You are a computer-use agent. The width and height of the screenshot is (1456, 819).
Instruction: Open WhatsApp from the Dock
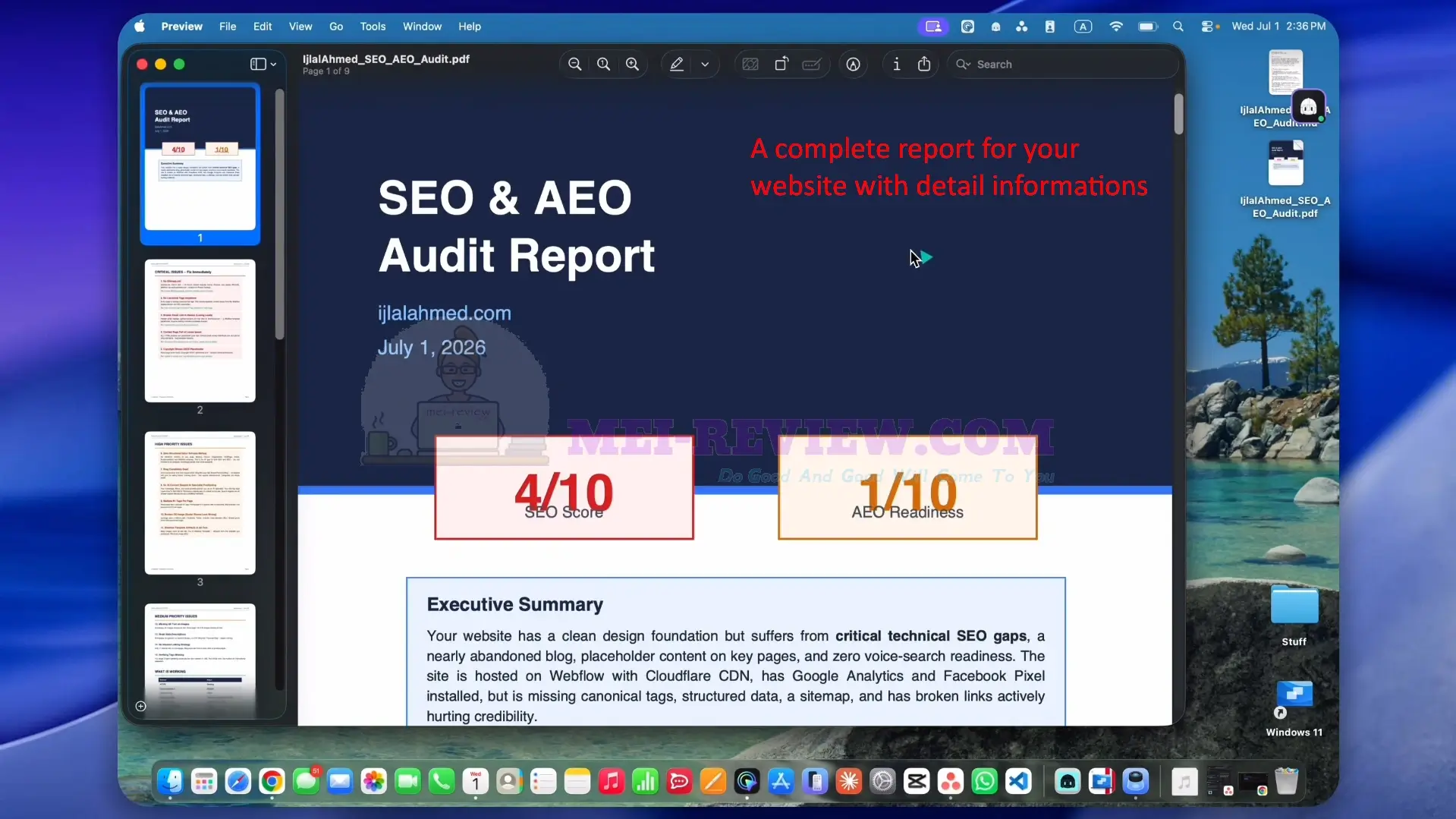click(x=985, y=781)
